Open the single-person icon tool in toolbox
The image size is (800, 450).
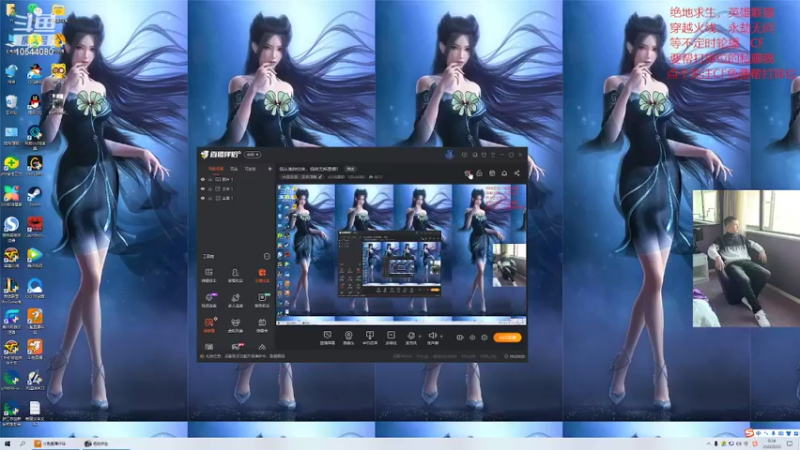[235, 275]
